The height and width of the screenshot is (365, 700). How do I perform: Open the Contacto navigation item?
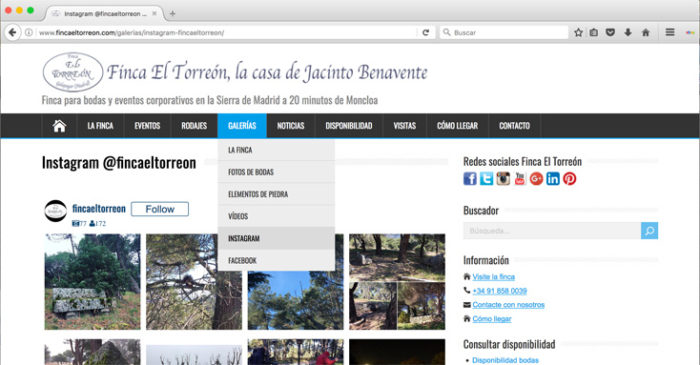pyautogui.click(x=514, y=126)
